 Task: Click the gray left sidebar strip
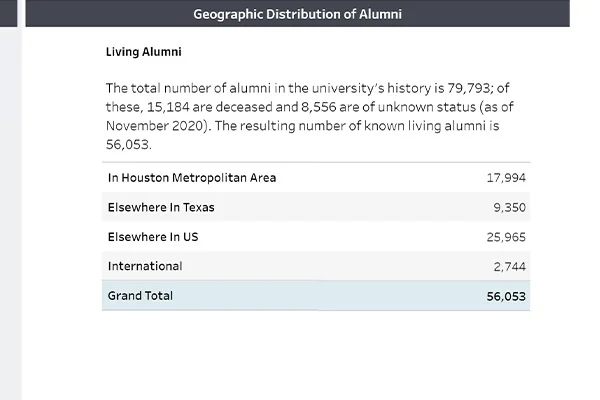pyautogui.click(x=10, y=200)
